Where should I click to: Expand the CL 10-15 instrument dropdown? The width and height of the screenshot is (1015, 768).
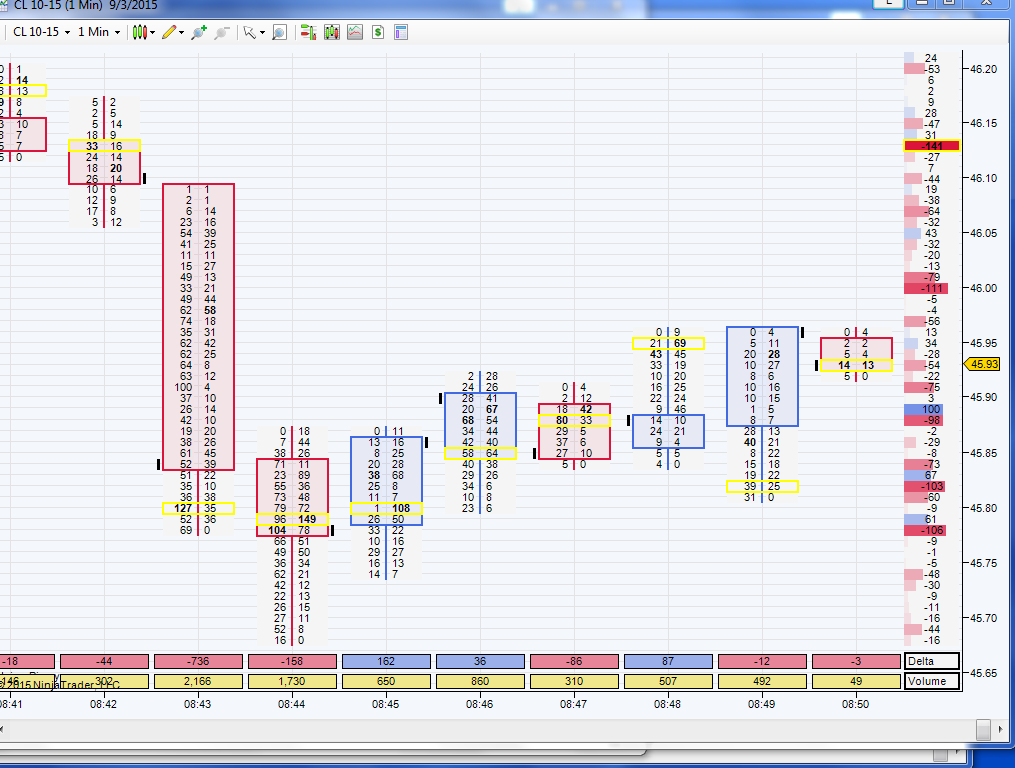[41, 32]
